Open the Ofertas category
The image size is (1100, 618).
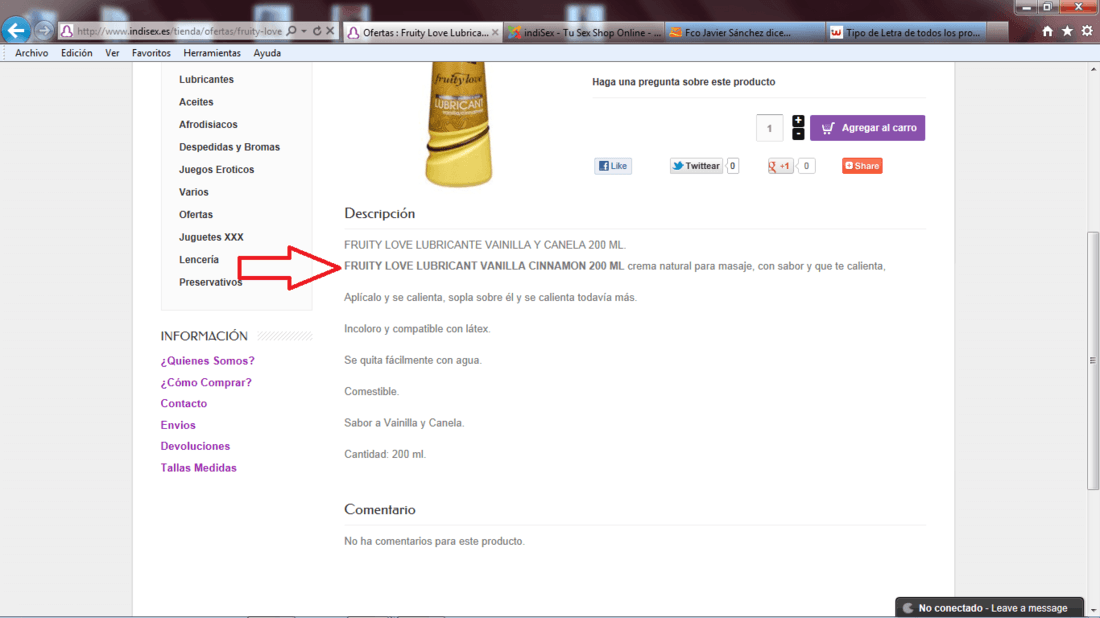[x=196, y=214]
